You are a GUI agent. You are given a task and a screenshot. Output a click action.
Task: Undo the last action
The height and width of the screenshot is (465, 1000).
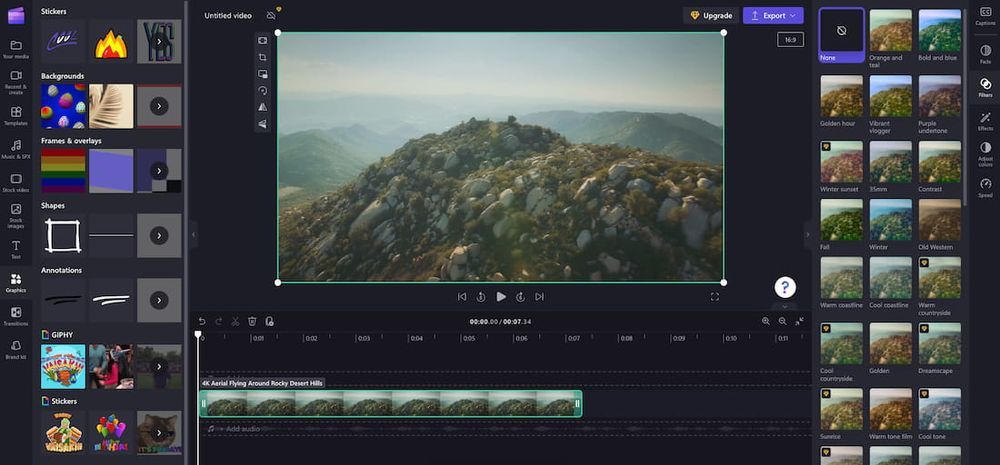(201, 321)
